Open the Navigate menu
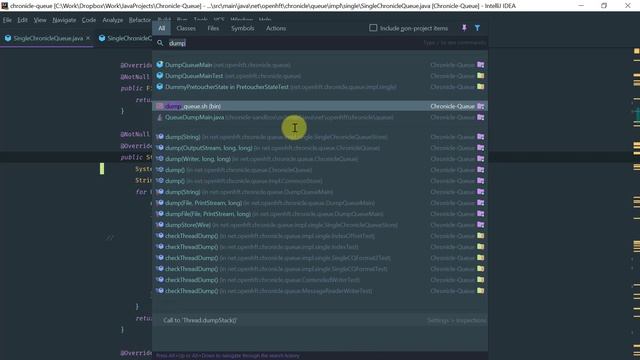This screenshot has height=360, width=640. click(64, 20)
